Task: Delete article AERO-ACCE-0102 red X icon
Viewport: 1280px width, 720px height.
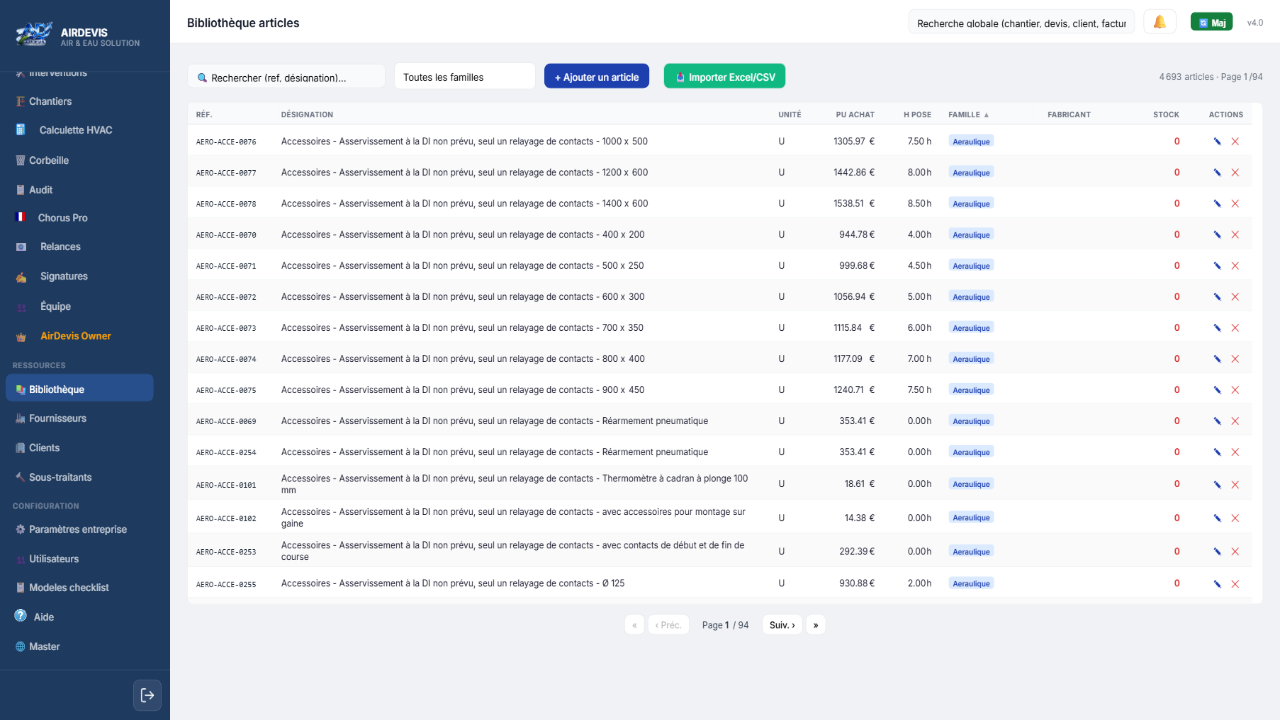Action: [1235, 517]
